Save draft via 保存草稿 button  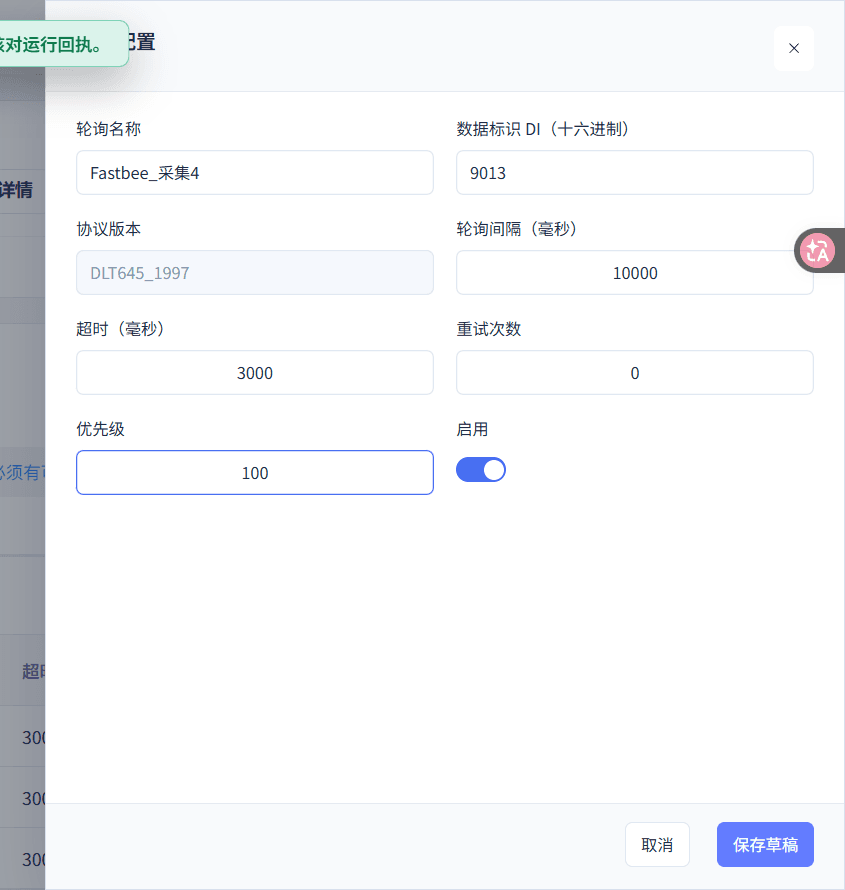point(765,845)
